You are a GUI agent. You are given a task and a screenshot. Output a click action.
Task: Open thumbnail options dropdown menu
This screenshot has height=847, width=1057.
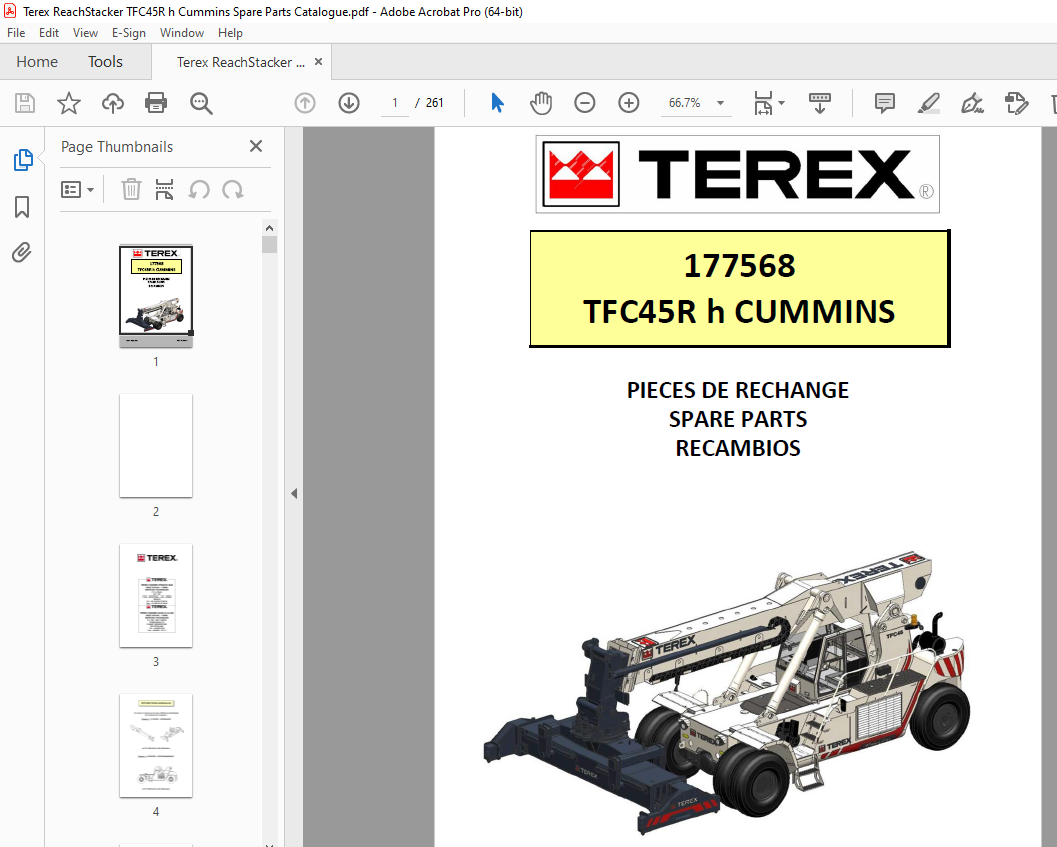[x=77, y=189]
